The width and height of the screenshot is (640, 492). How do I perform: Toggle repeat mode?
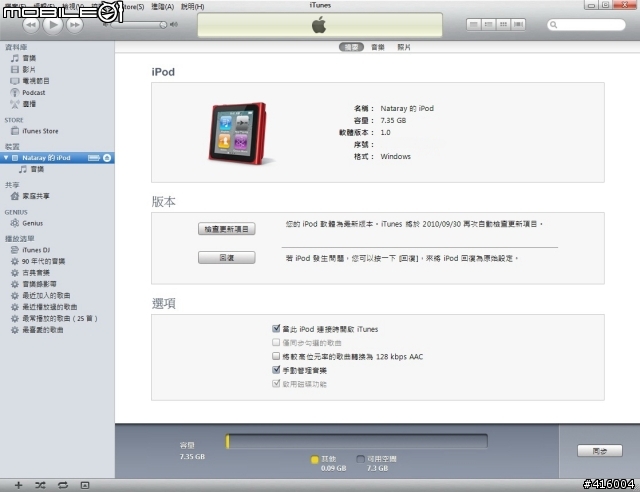tap(62, 485)
